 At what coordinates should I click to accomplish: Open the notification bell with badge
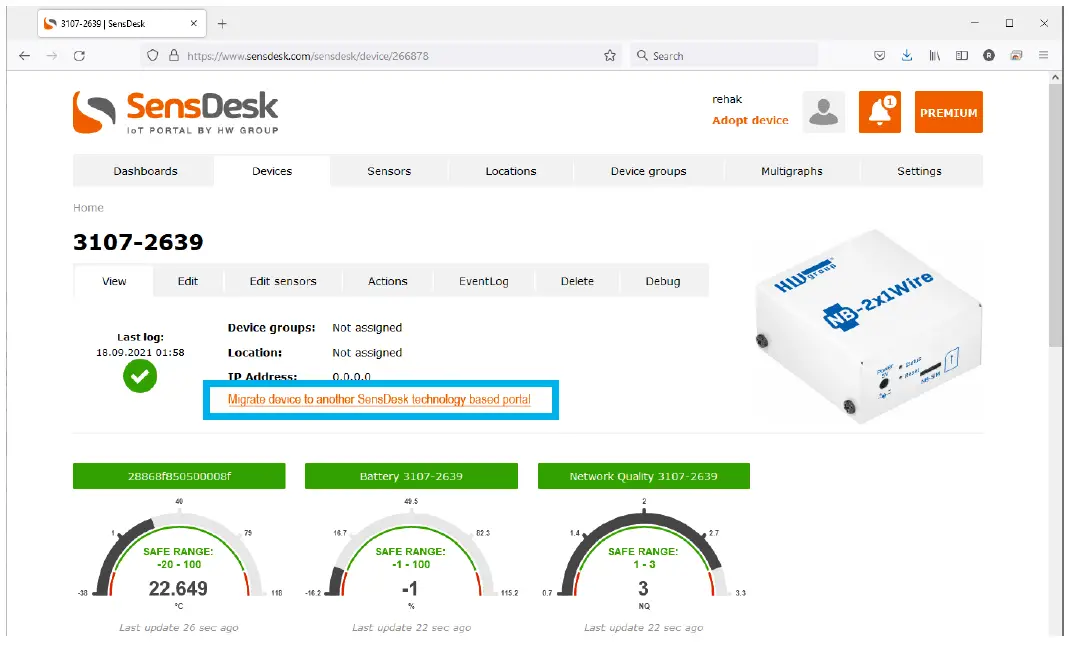[879, 112]
